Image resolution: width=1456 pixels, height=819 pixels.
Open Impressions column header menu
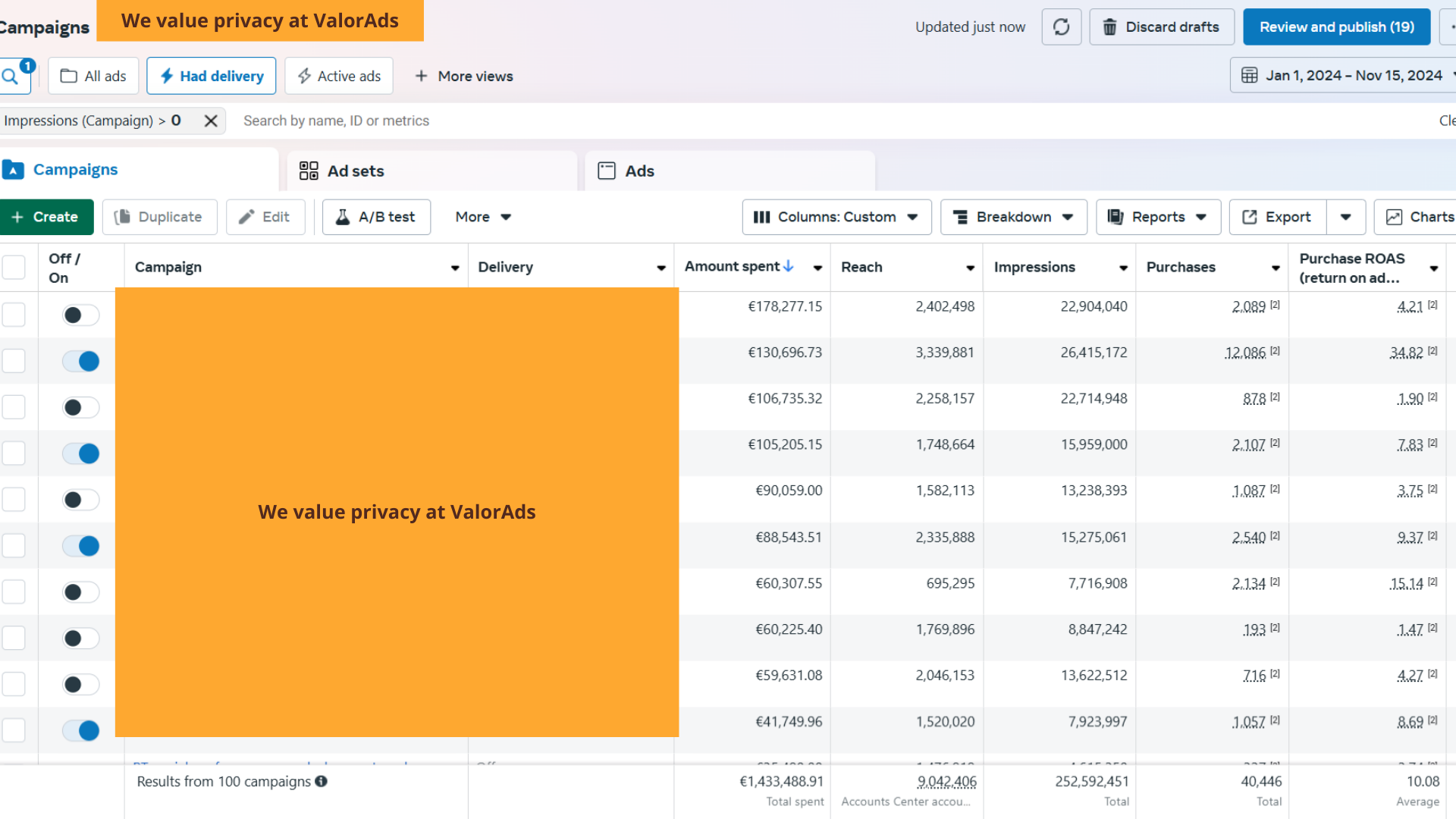[x=1123, y=268]
